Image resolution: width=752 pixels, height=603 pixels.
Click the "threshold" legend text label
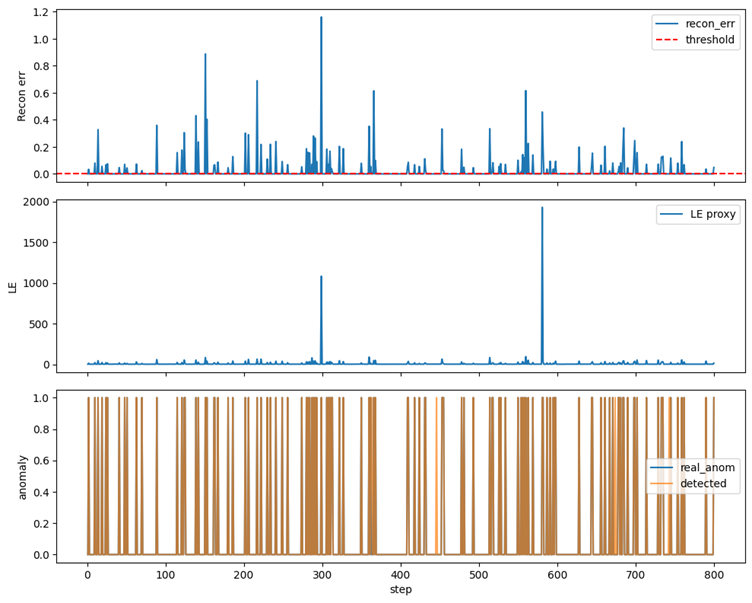tap(709, 40)
